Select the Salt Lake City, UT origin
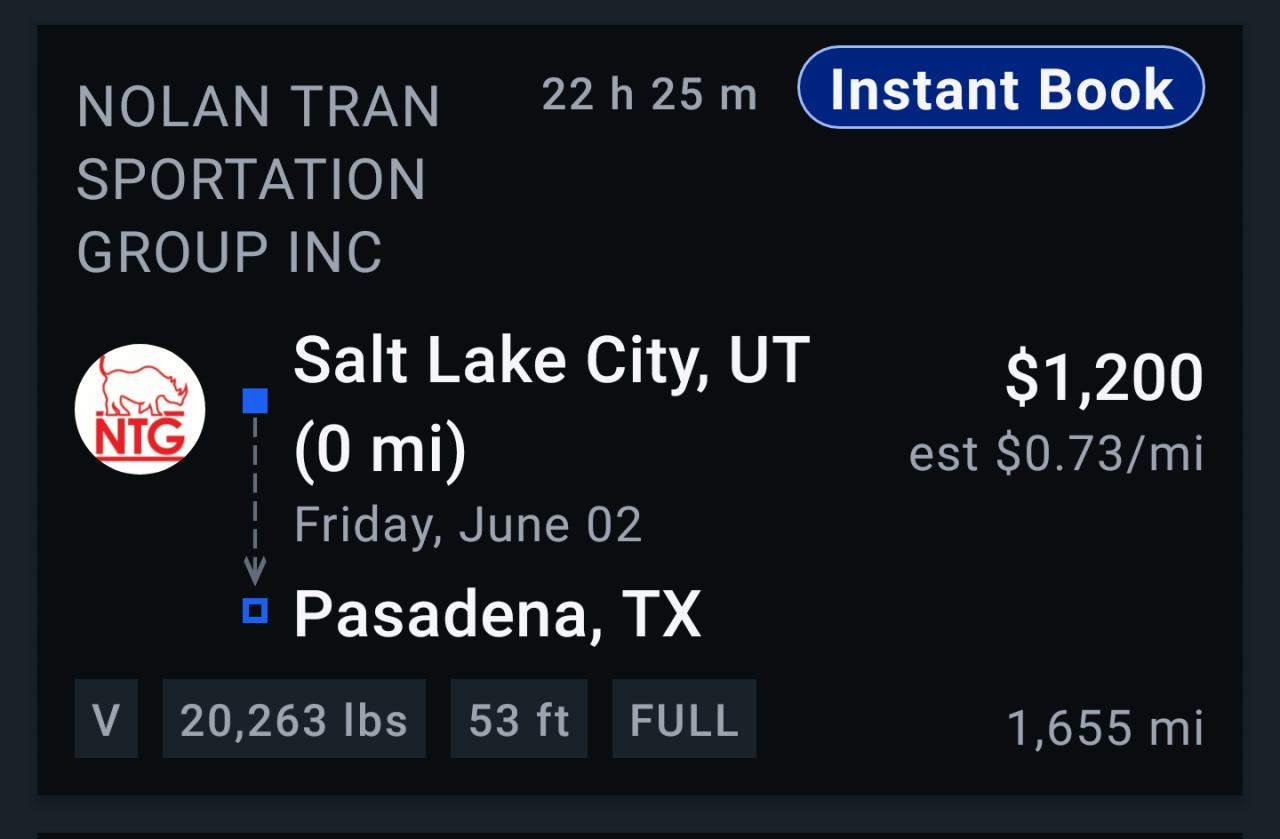The height and width of the screenshot is (839, 1280). (551, 360)
